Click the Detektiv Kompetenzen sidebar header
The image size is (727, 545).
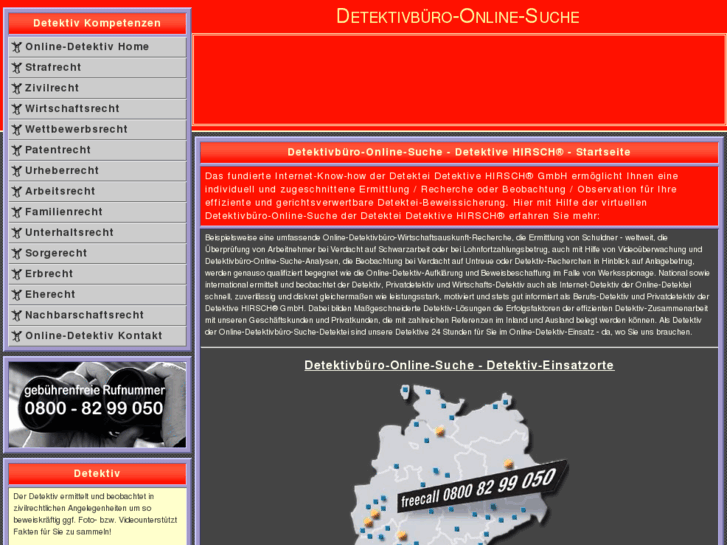(97, 23)
